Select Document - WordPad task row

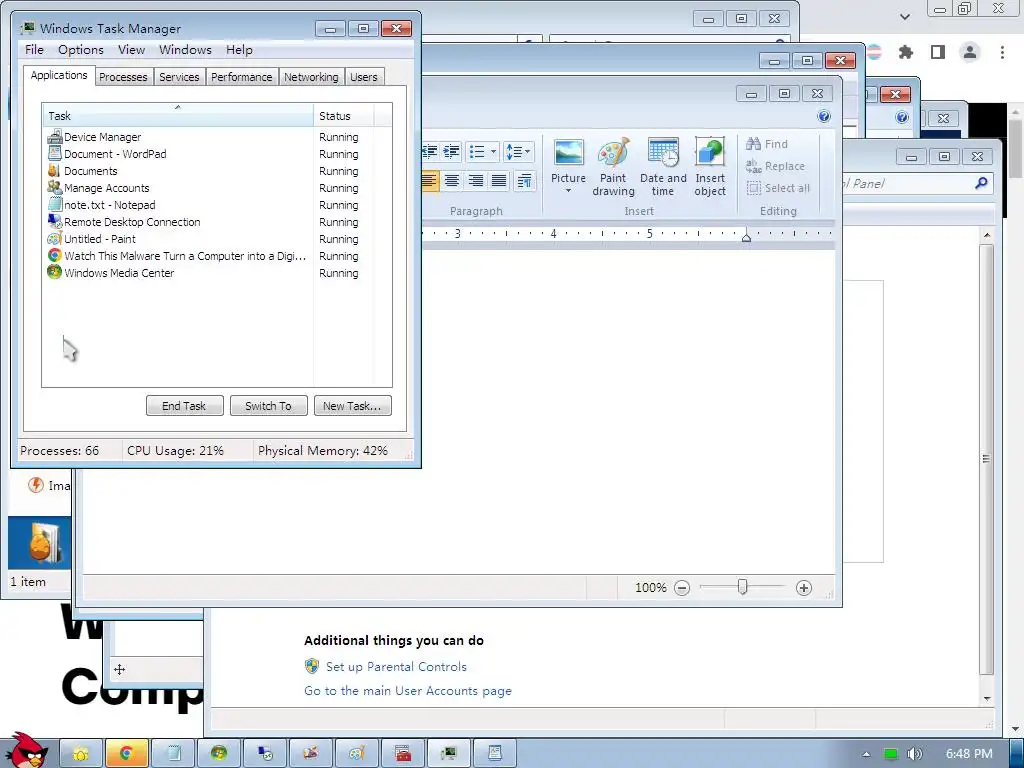[x=217, y=154]
